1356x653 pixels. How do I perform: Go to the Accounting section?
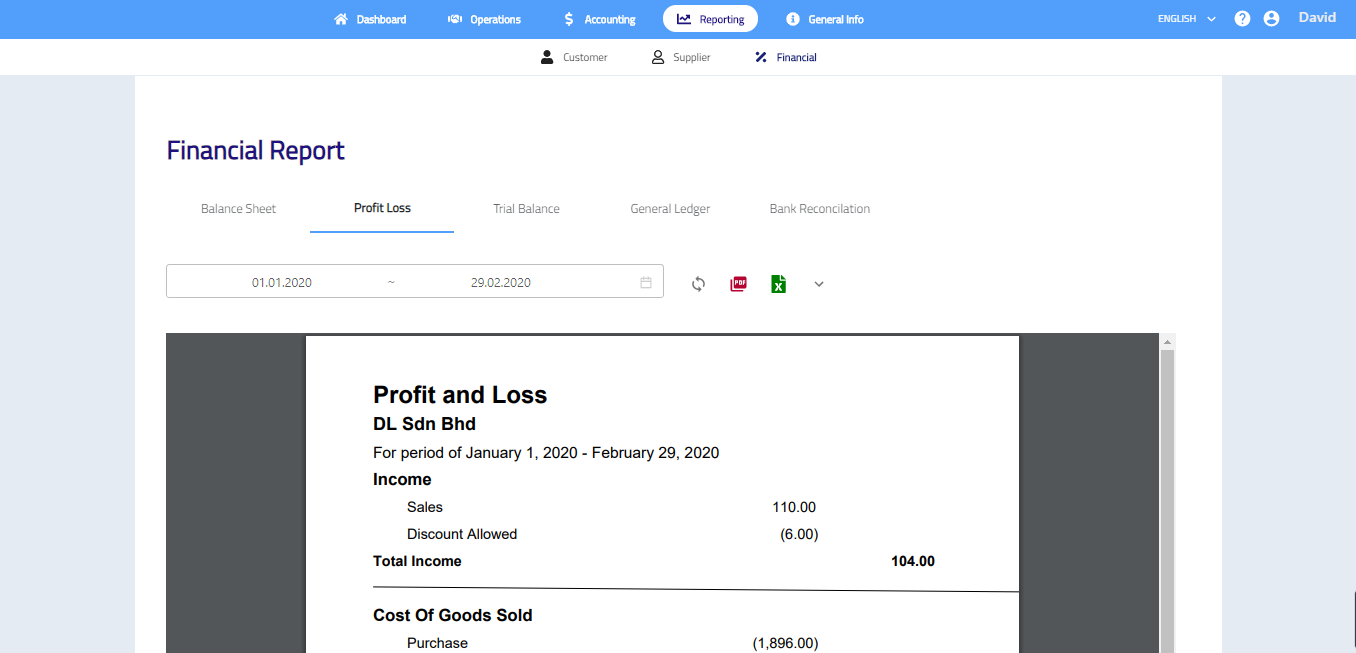(599, 19)
